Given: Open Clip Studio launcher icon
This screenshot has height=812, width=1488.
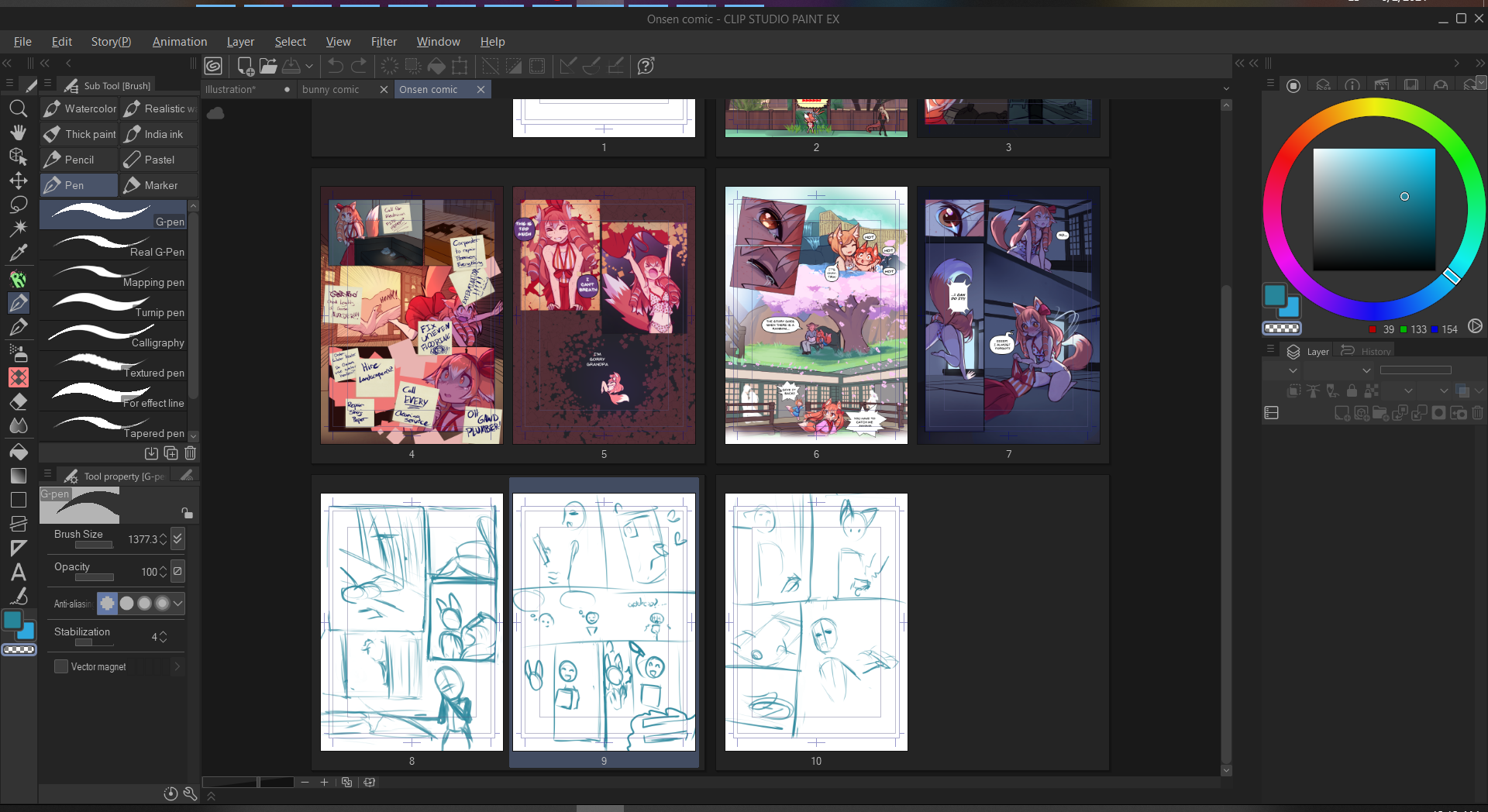Looking at the screenshot, I should tap(213, 67).
